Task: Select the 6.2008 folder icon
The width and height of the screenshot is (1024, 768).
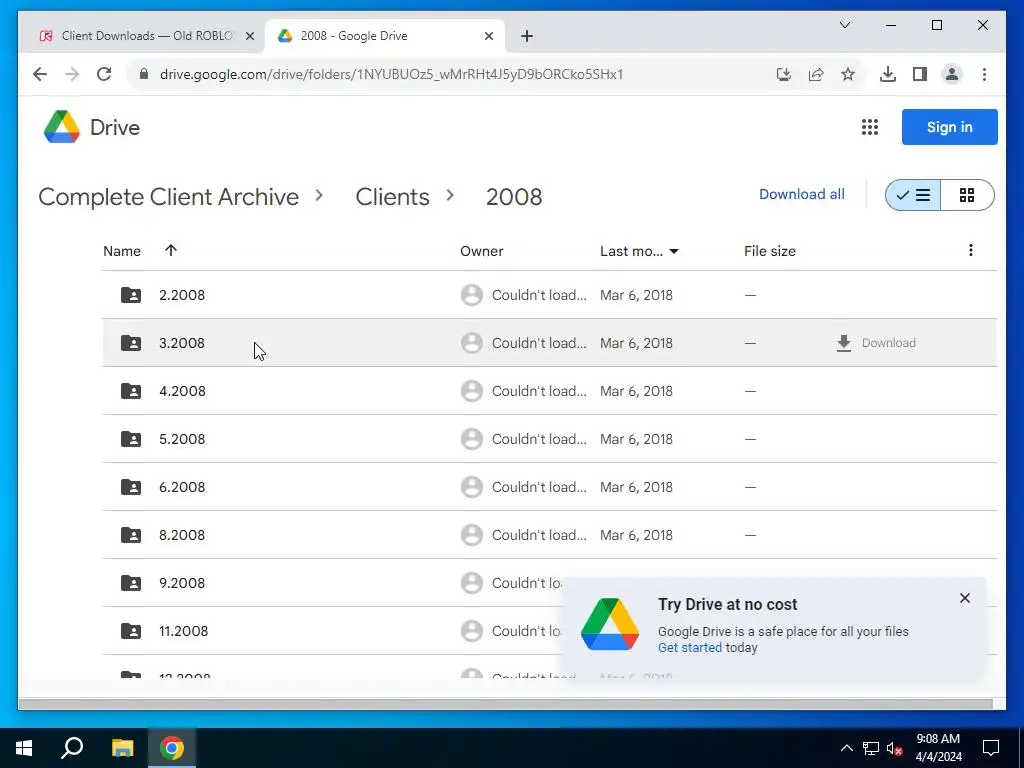Action: pos(131,487)
